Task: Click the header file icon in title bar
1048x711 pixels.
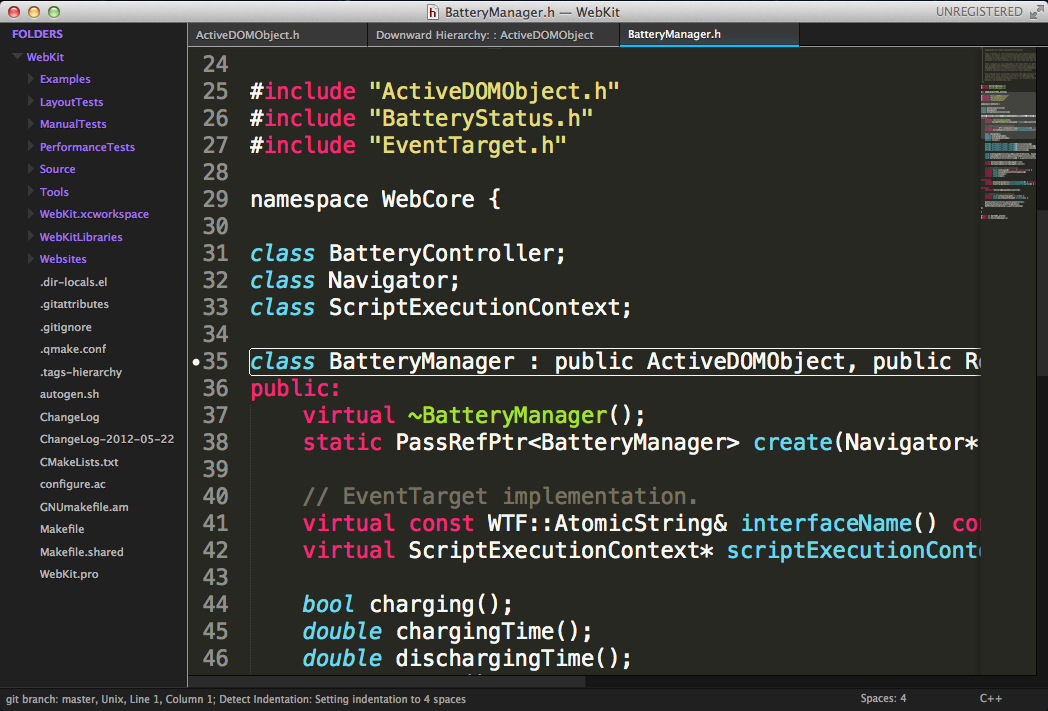Action: (433, 12)
